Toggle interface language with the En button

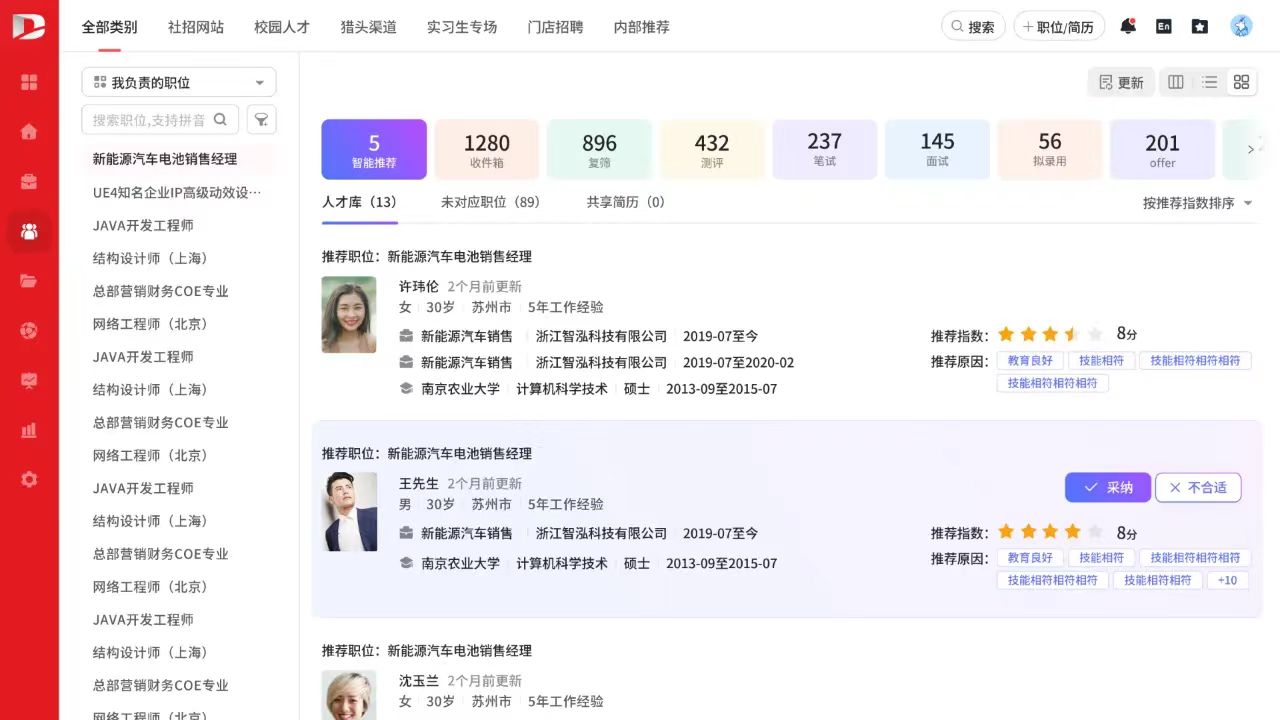pos(1164,26)
